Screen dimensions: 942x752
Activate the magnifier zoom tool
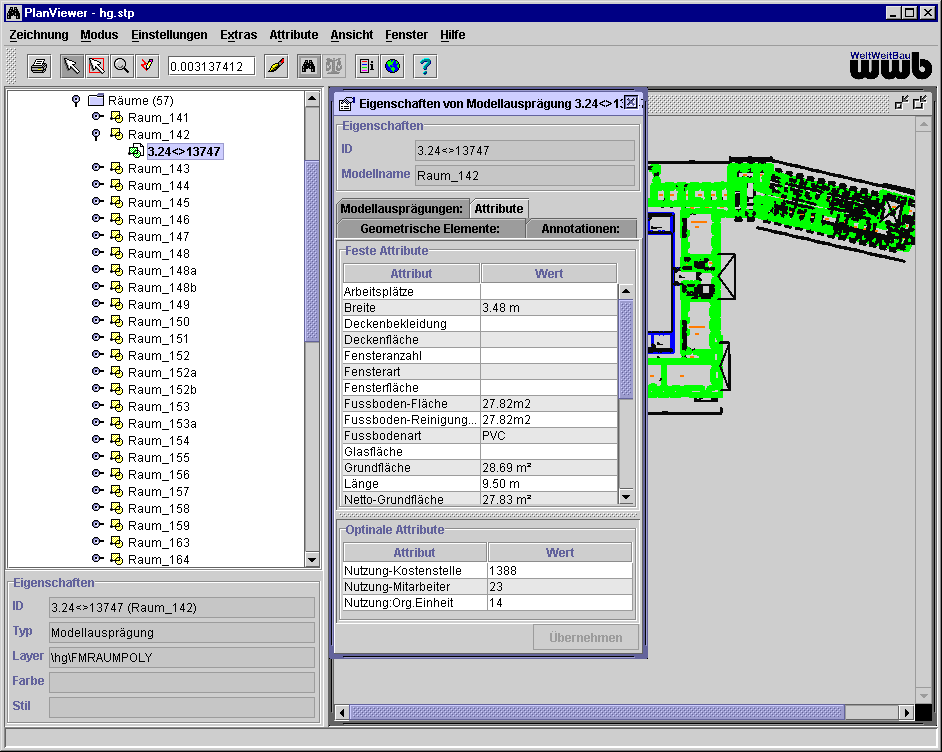121,66
